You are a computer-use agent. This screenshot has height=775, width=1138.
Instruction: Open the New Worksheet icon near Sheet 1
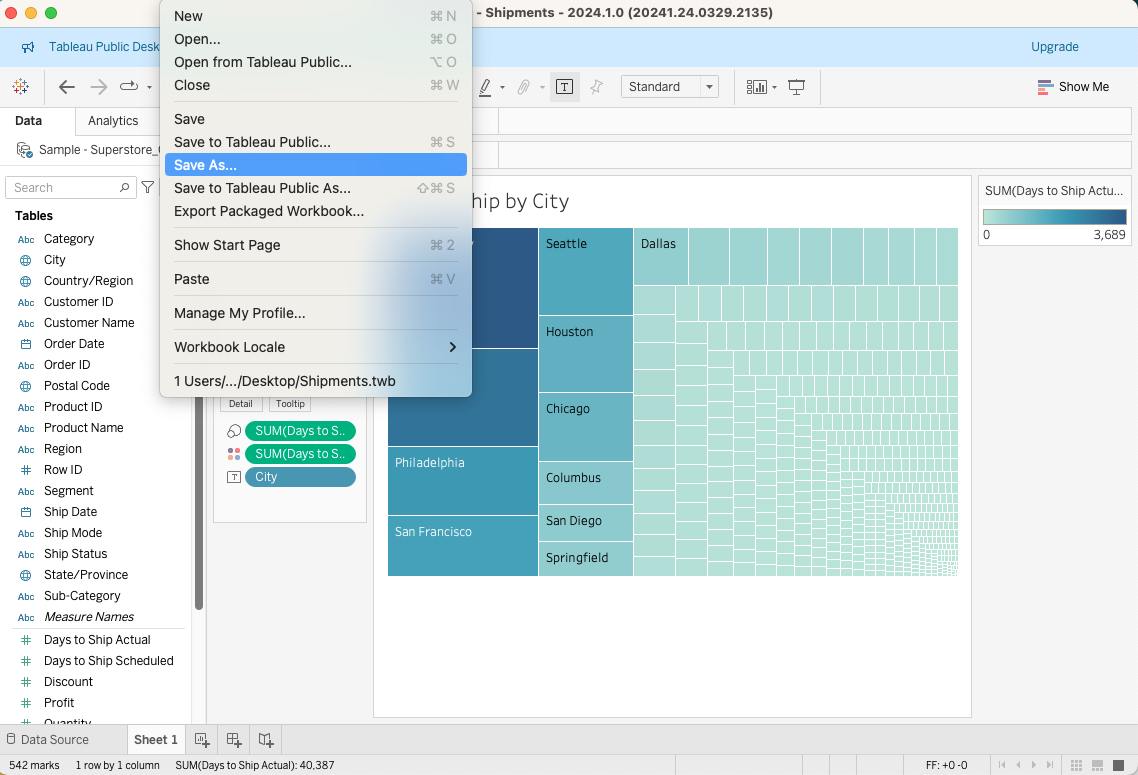(202, 739)
